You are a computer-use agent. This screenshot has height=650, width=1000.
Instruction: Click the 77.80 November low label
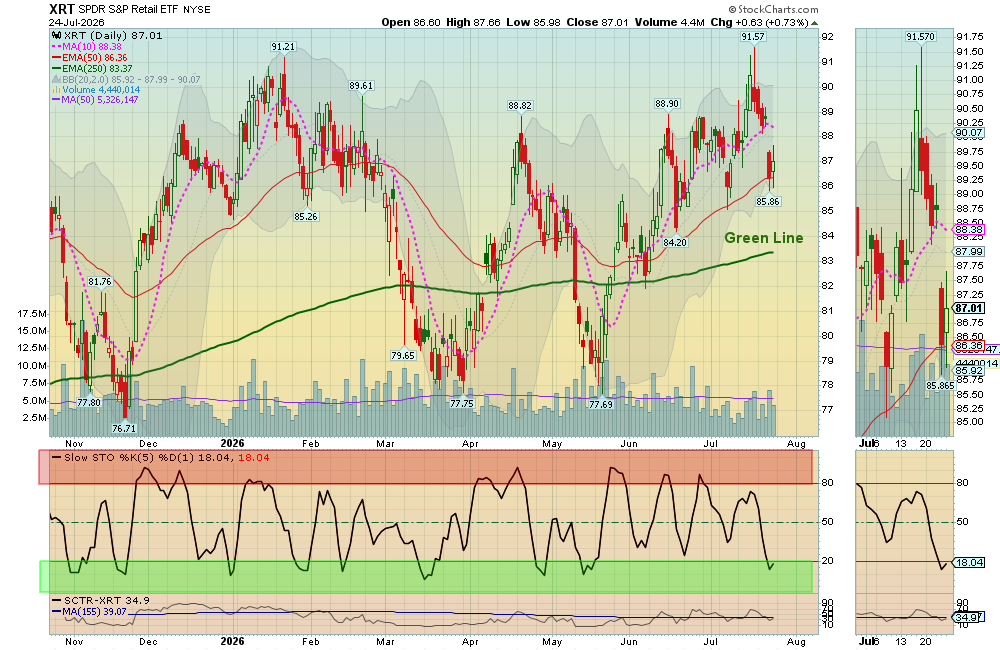pyautogui.click(x=89, y=403)
